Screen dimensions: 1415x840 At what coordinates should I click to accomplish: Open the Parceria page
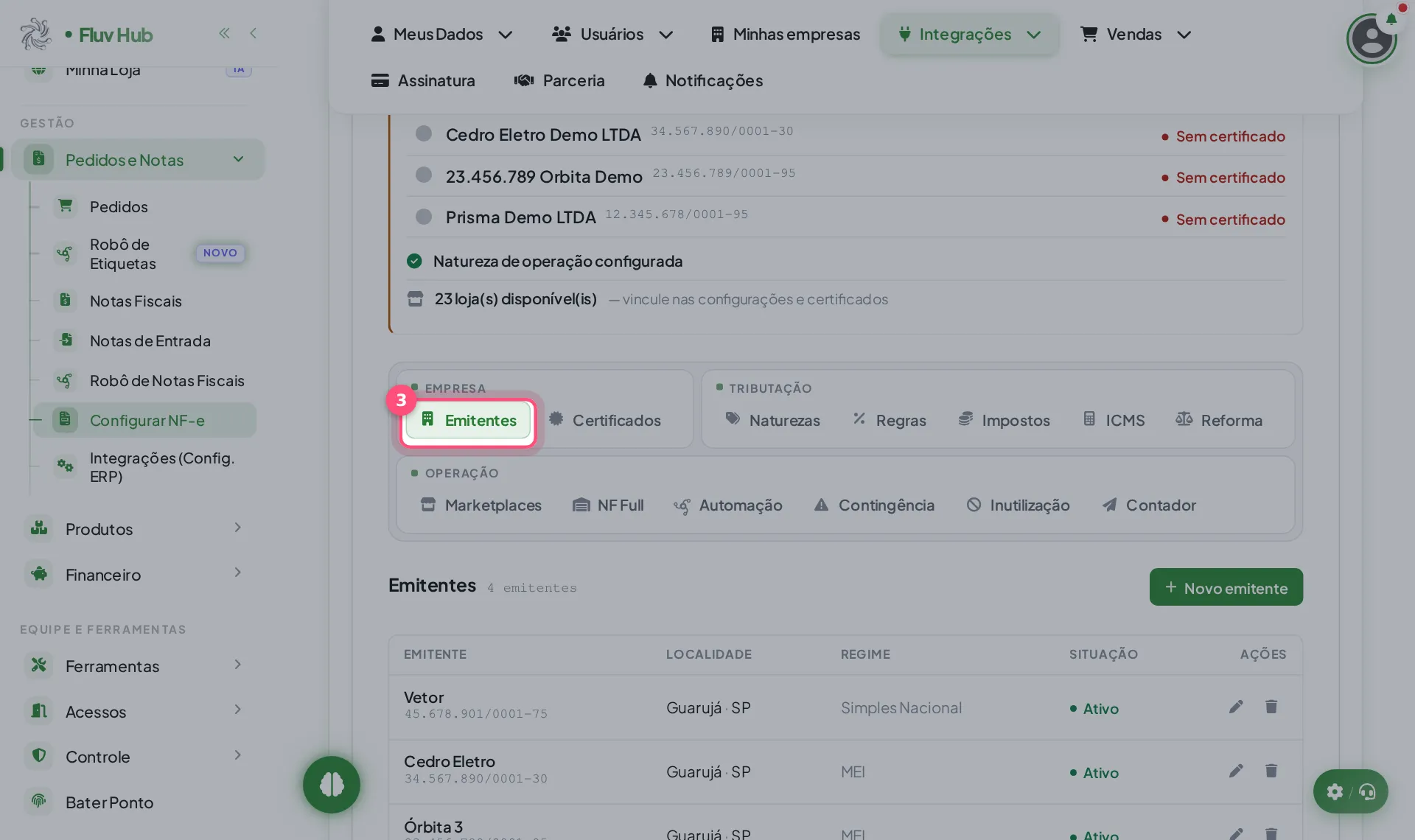[x=559, y=80]
